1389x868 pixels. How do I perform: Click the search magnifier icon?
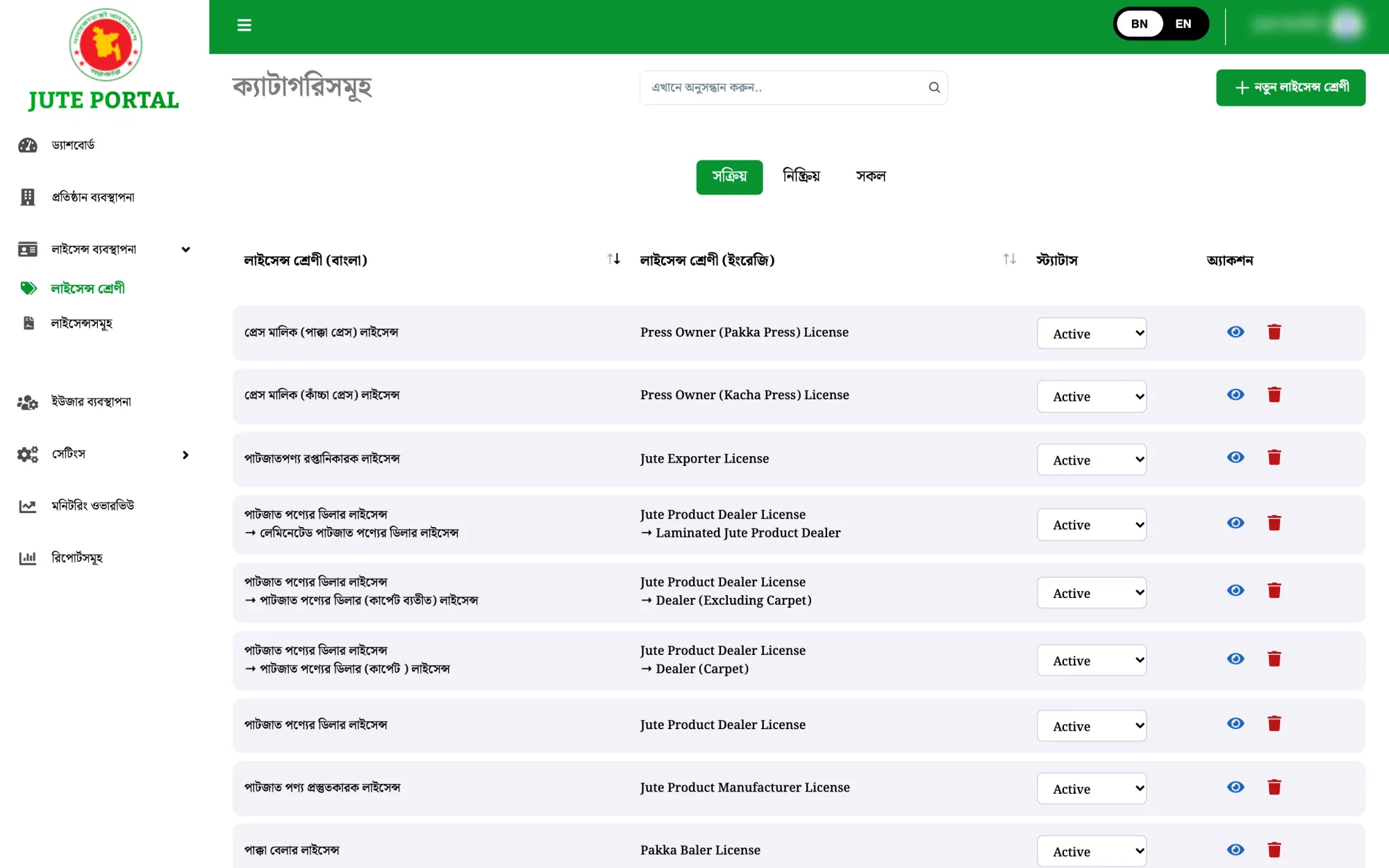(934, 87)
